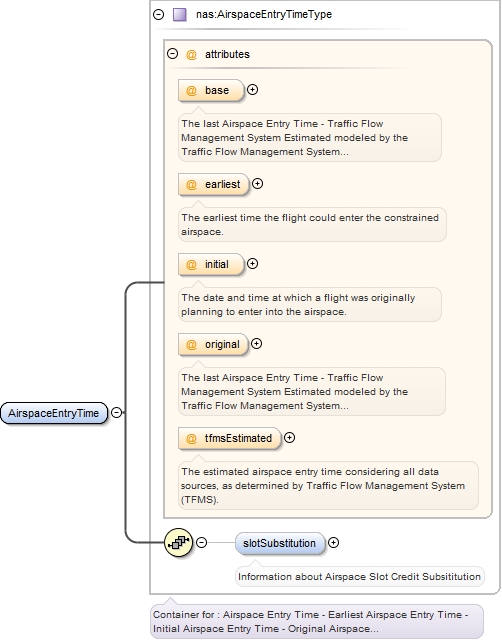Click the @ symbol on original attribute
502x642 pixels.
(191, 345)
